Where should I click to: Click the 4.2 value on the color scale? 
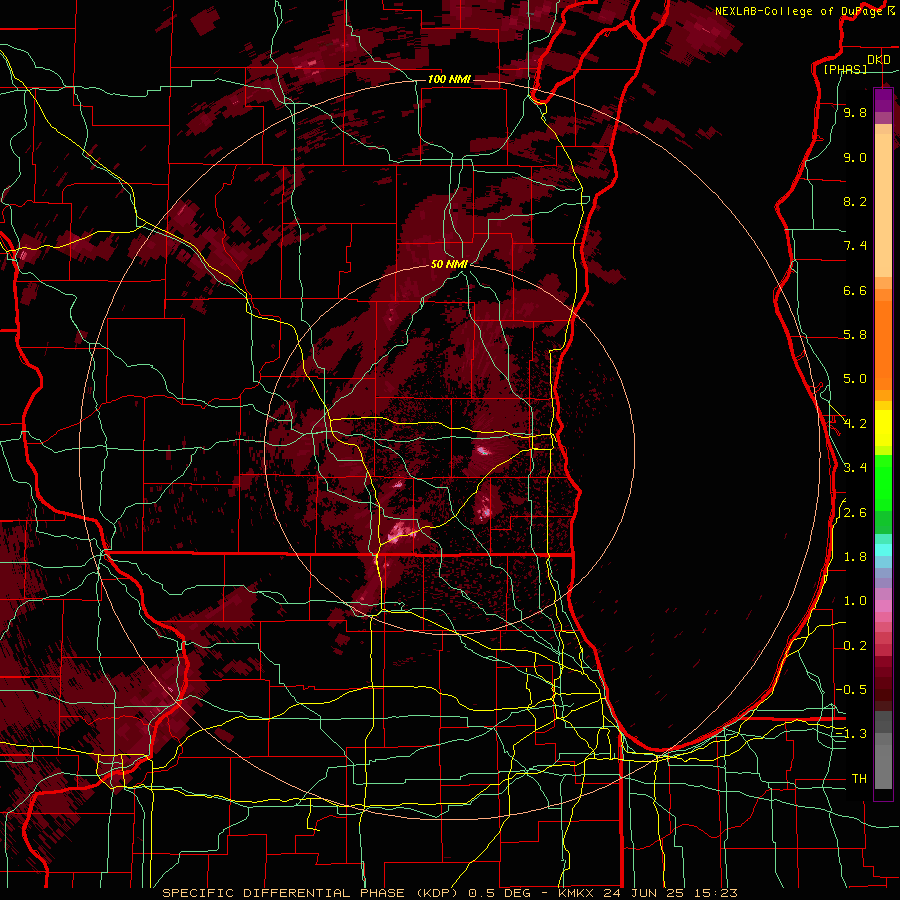coord(855,424)
